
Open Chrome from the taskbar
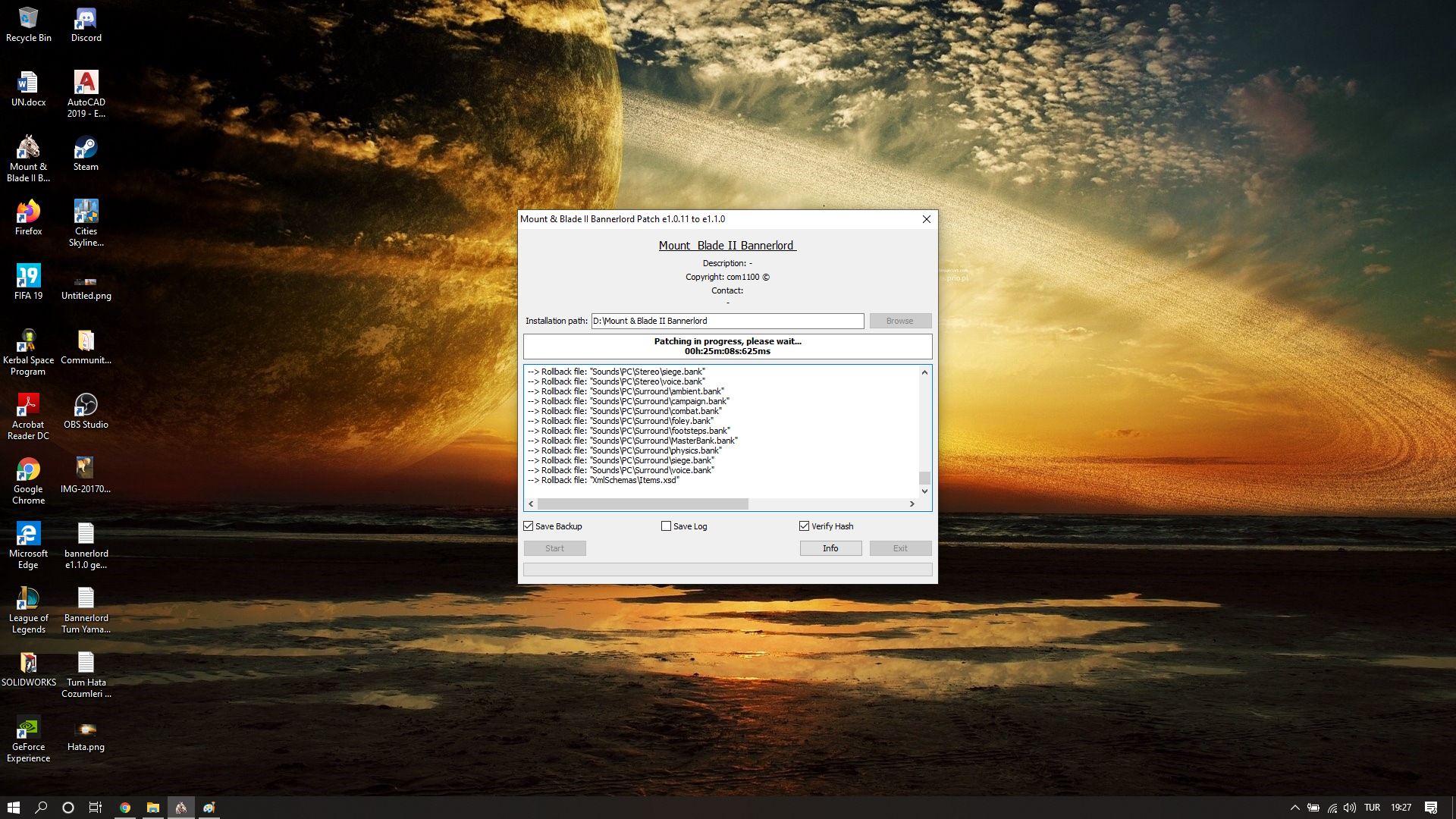coord(125,808)
